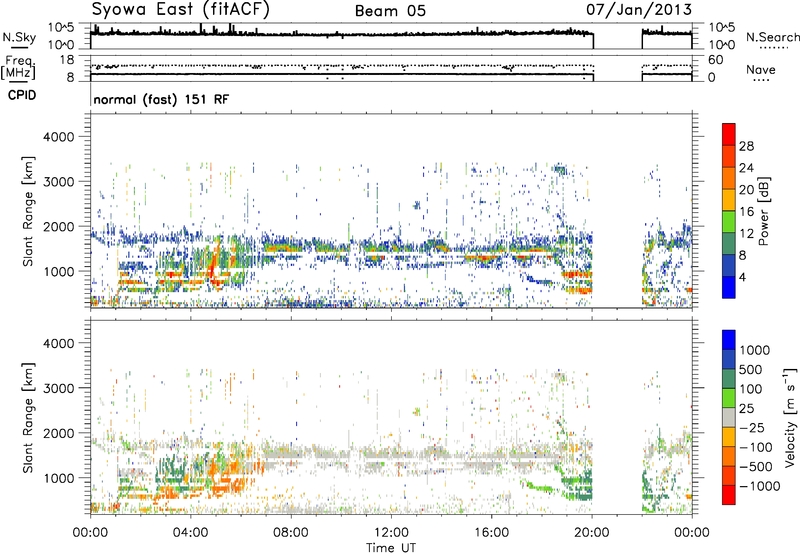Viewport: 800px width, 554px height.
Task: Pick the blue top segment of velocity color bar
Action: [x=729, y=340]
